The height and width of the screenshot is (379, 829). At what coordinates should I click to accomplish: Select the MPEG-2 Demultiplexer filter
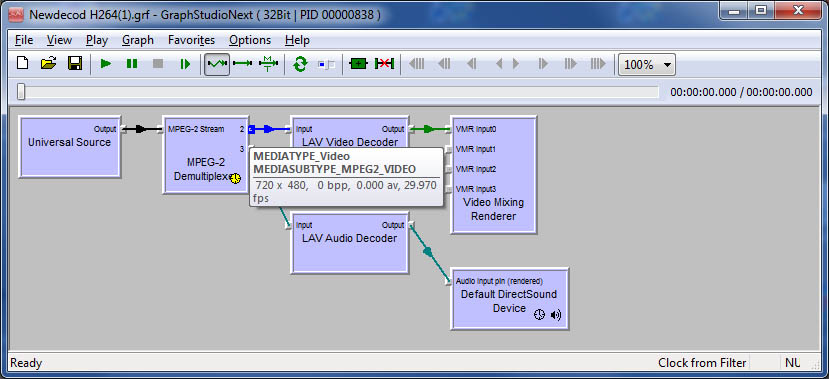[x=205, y=155]
